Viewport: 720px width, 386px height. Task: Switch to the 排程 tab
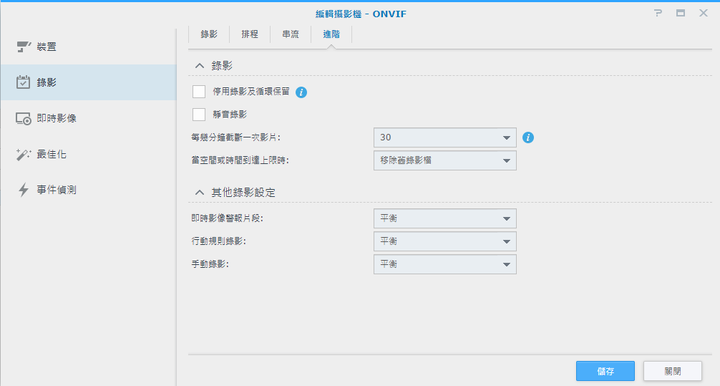point(250,34)
